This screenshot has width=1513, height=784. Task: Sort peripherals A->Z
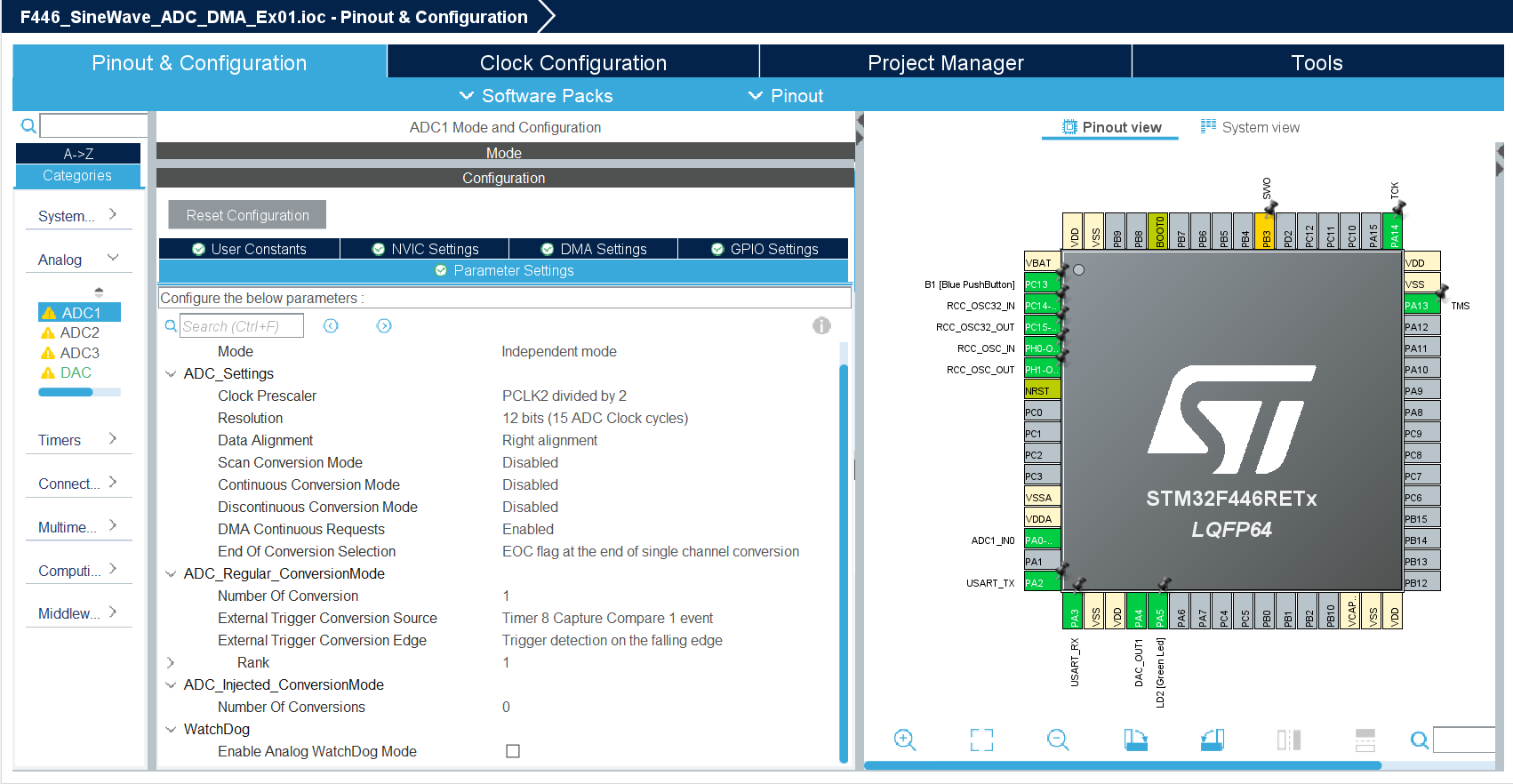pyautogui.click(x=78, y=154)
